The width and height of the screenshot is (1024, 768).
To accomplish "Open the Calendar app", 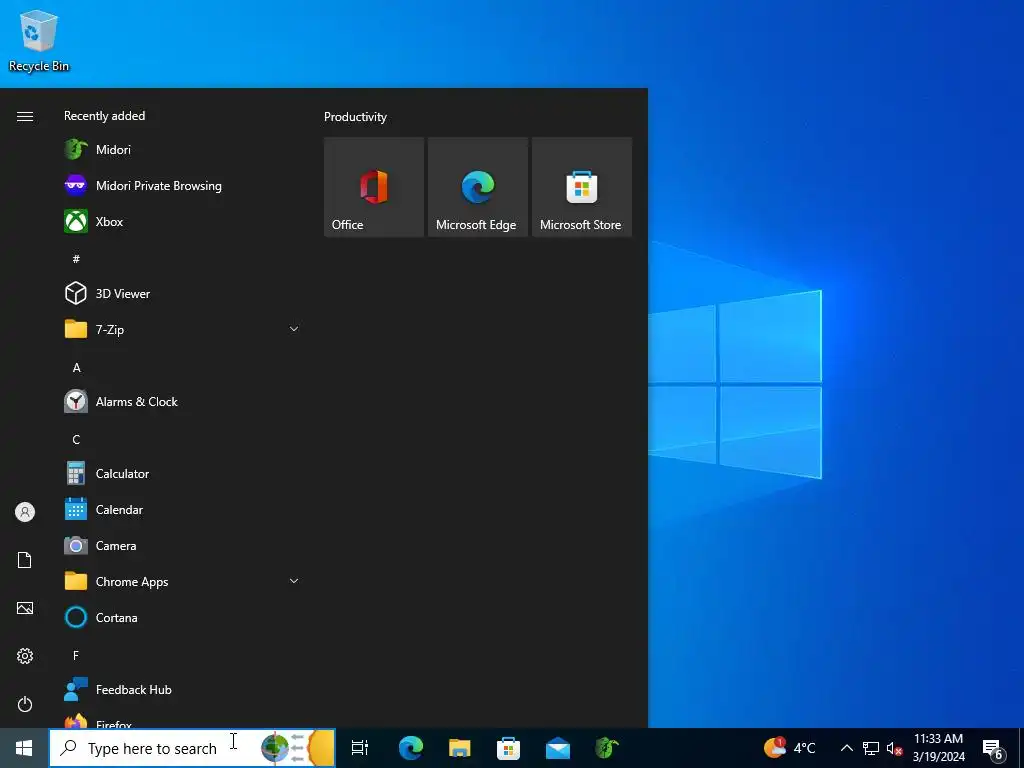I will click(182, 509).
